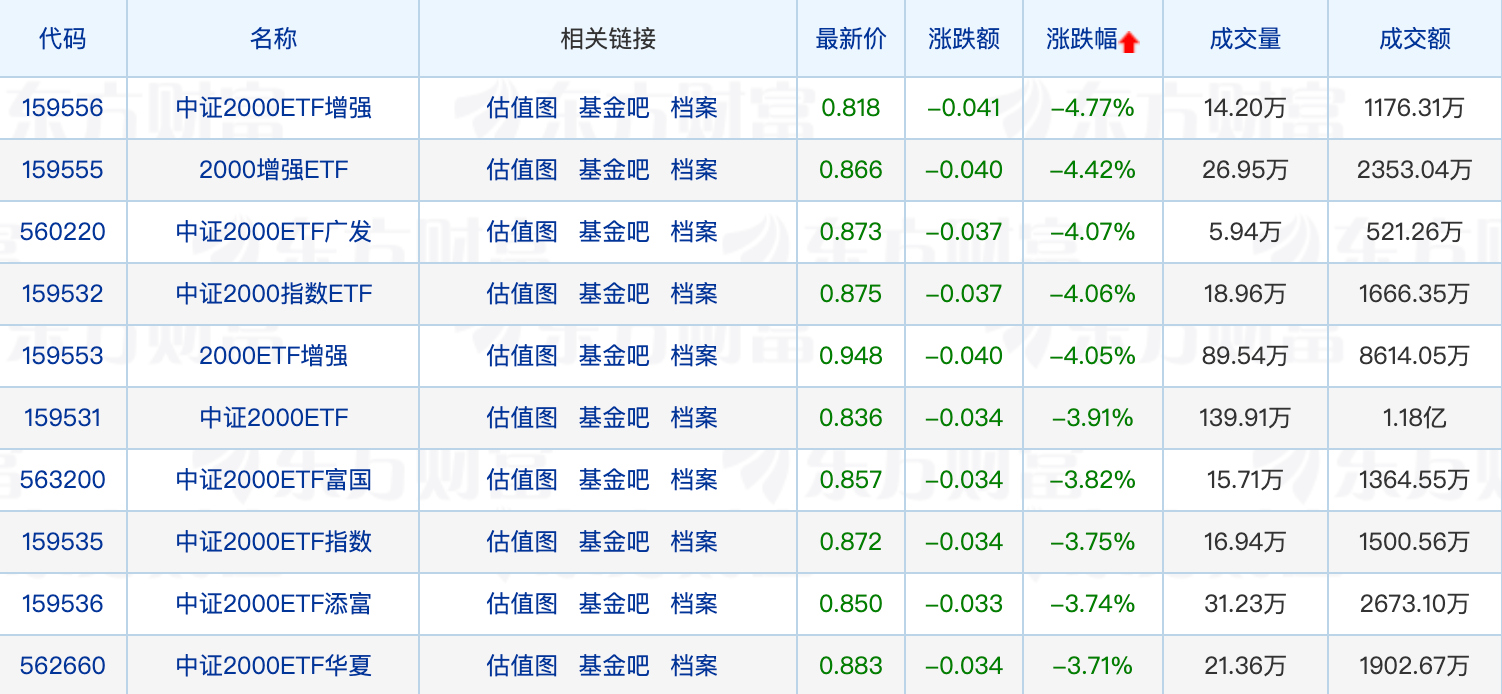Open fund code 159556 link
The width and height of the screenshot is (1502, 694).
(63, 107)
